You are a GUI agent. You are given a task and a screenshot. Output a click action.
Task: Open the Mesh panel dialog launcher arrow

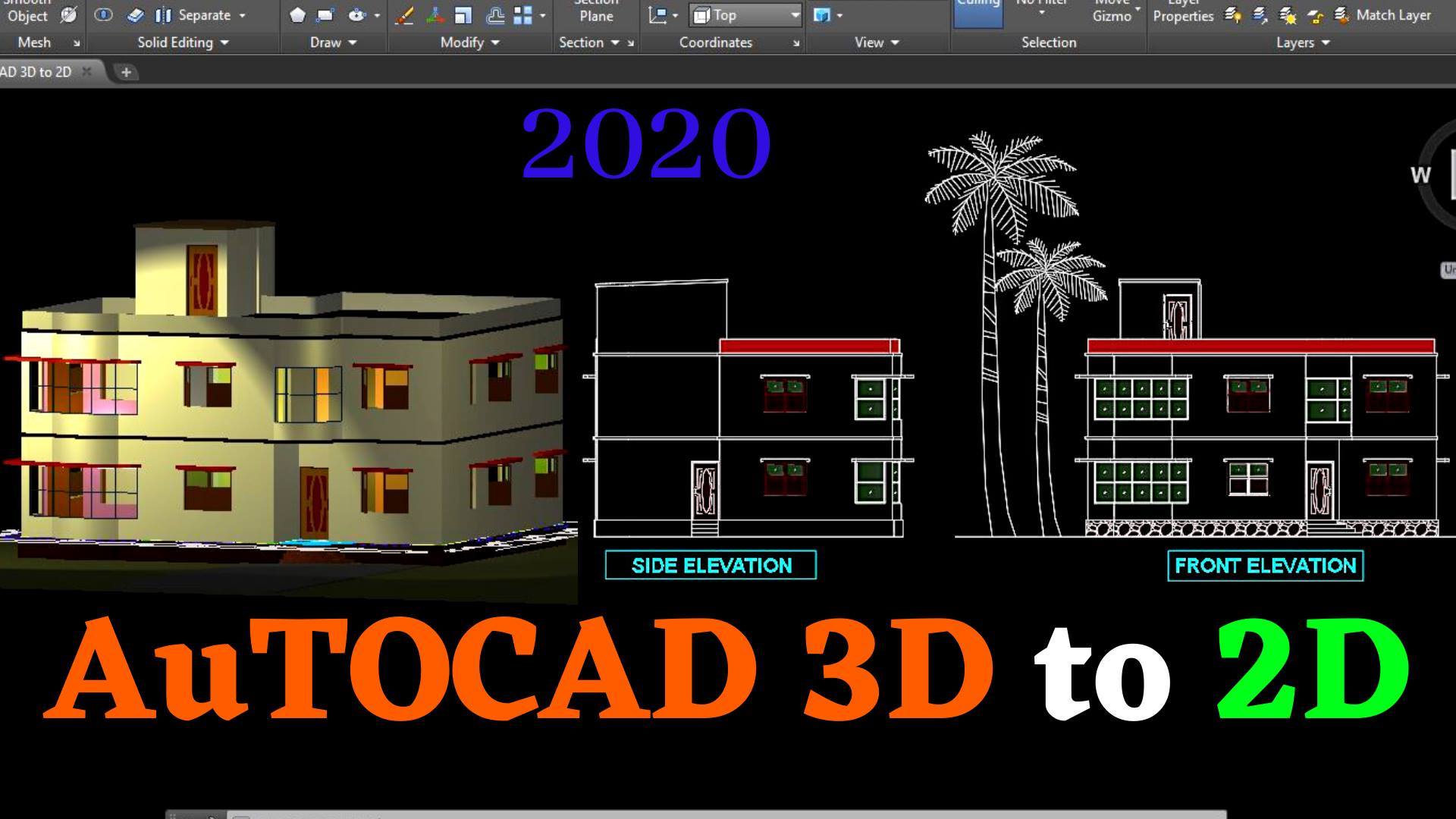(77, 44)
